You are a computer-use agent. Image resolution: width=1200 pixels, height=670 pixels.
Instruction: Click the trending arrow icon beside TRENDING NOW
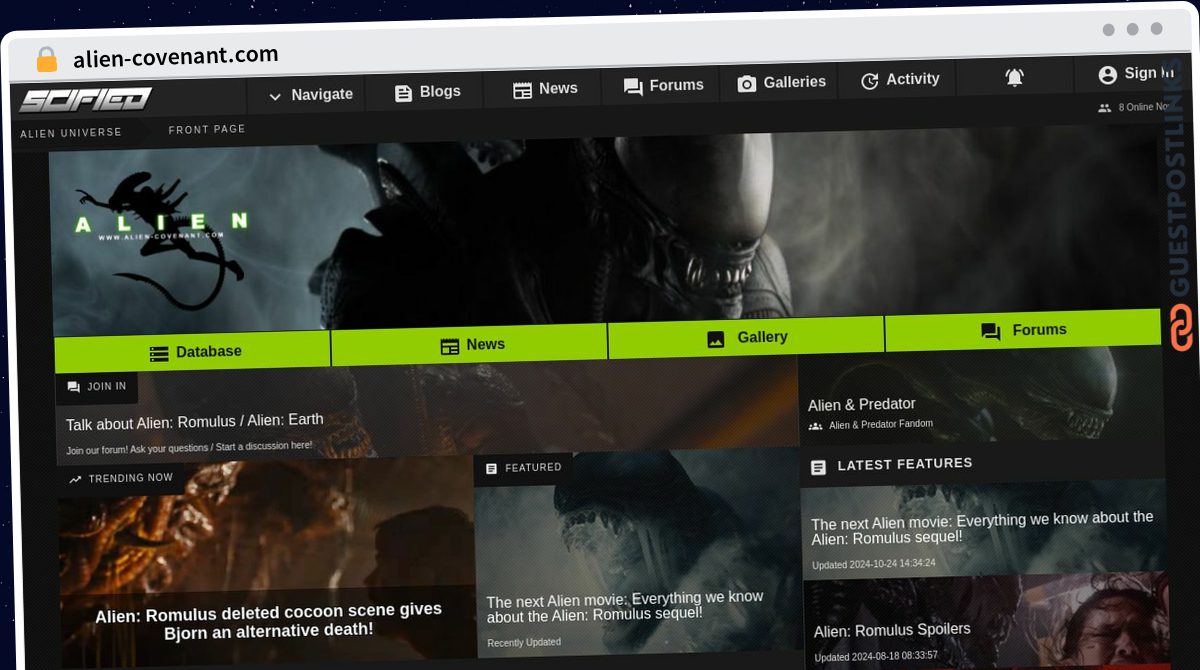[75, 480]
